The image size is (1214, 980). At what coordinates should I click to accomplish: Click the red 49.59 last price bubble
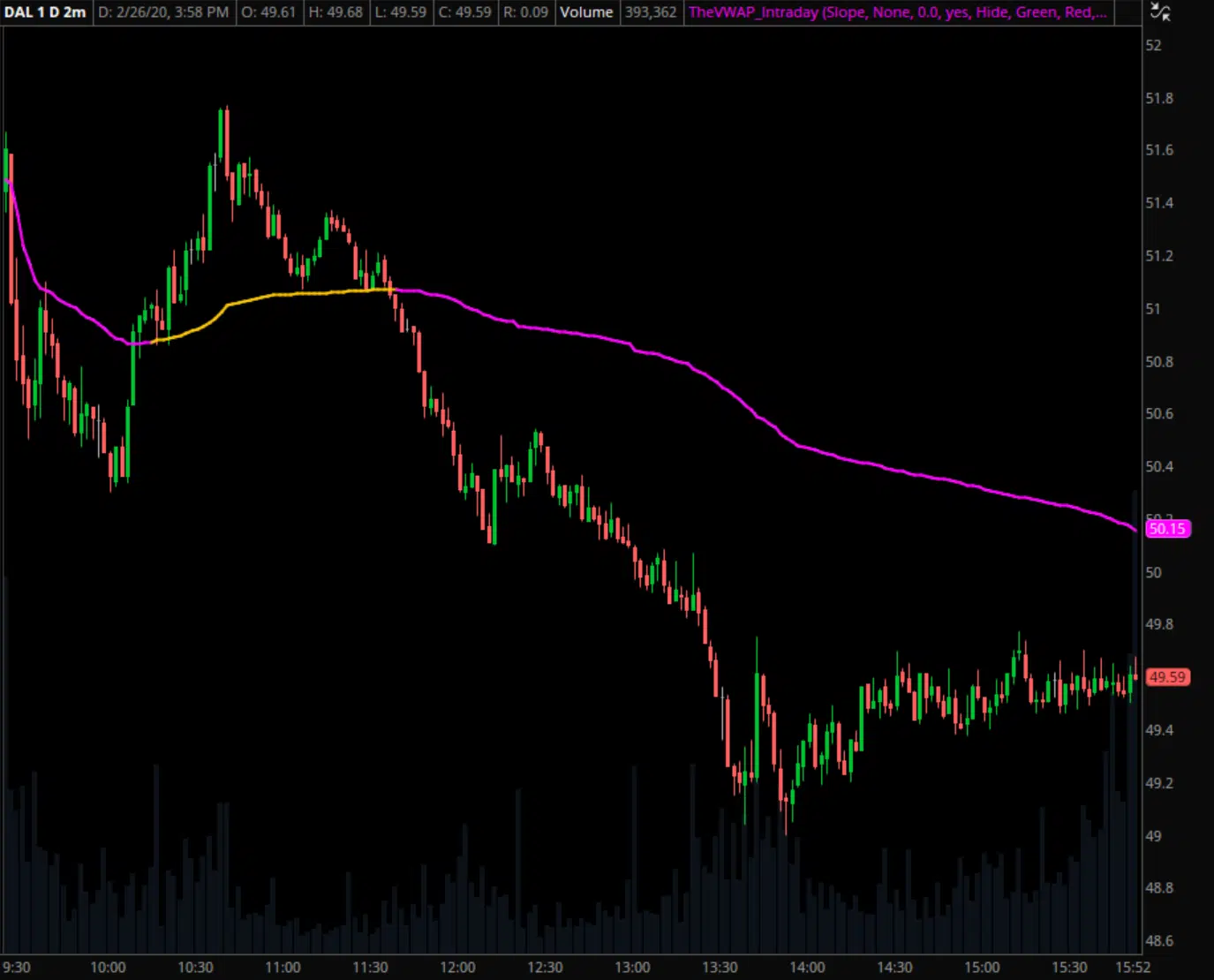point(1167,677)
